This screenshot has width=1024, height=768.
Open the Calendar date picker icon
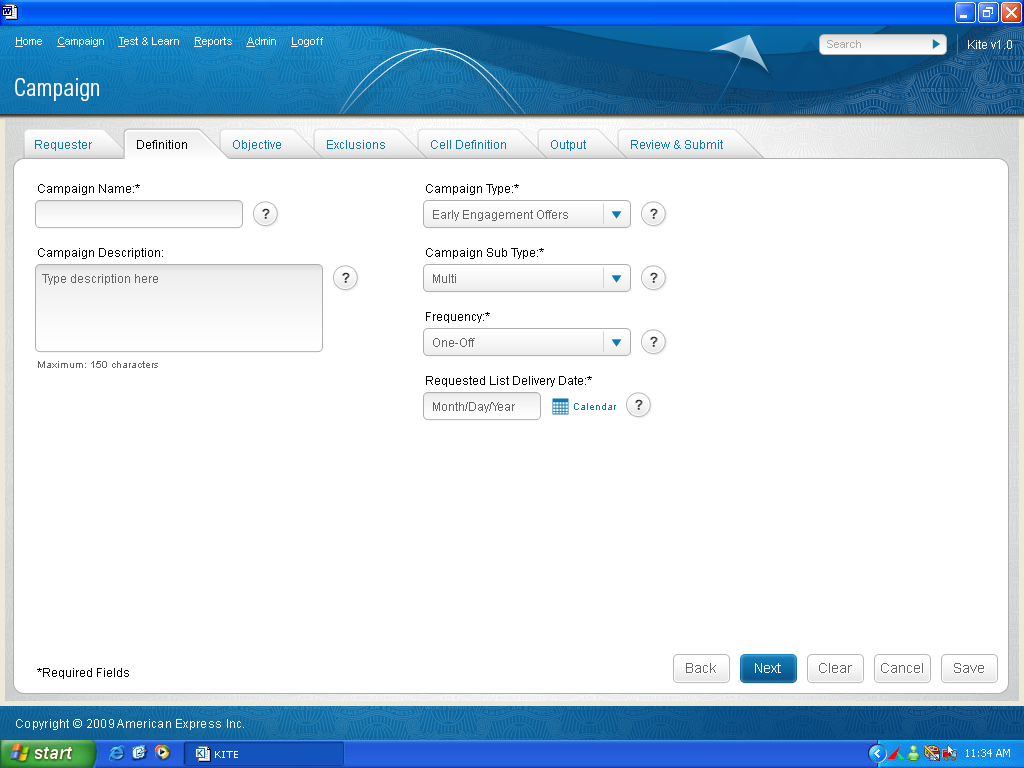pyautogui.click(x=560, y=407)
